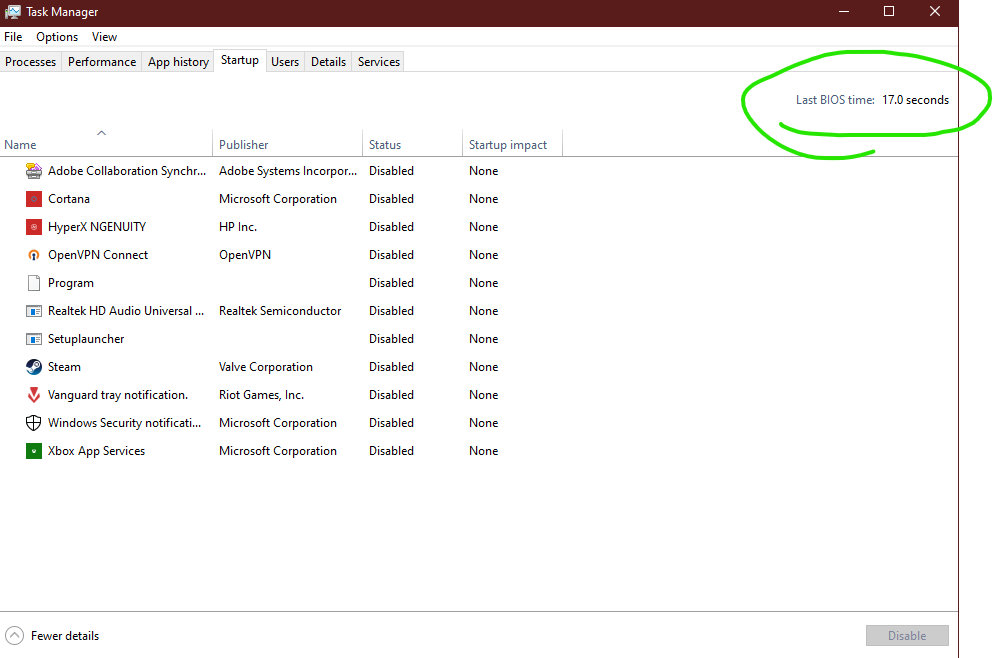The width and height of the screenshot is (993, 658).
Task: Click the Disabled status for Setuplauncher
Action: click(391, 339)
